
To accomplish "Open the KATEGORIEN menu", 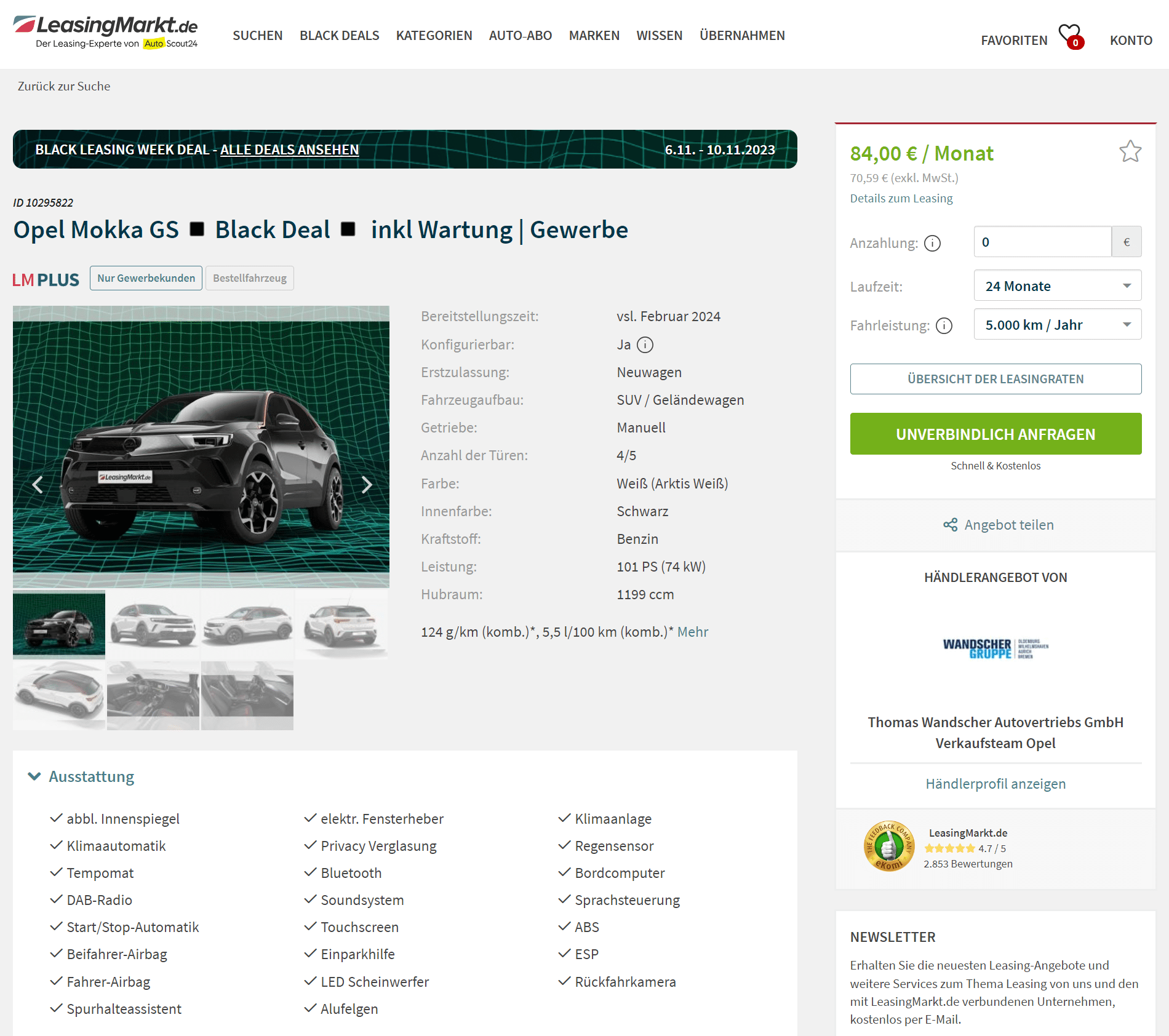I will click(434, 36).
